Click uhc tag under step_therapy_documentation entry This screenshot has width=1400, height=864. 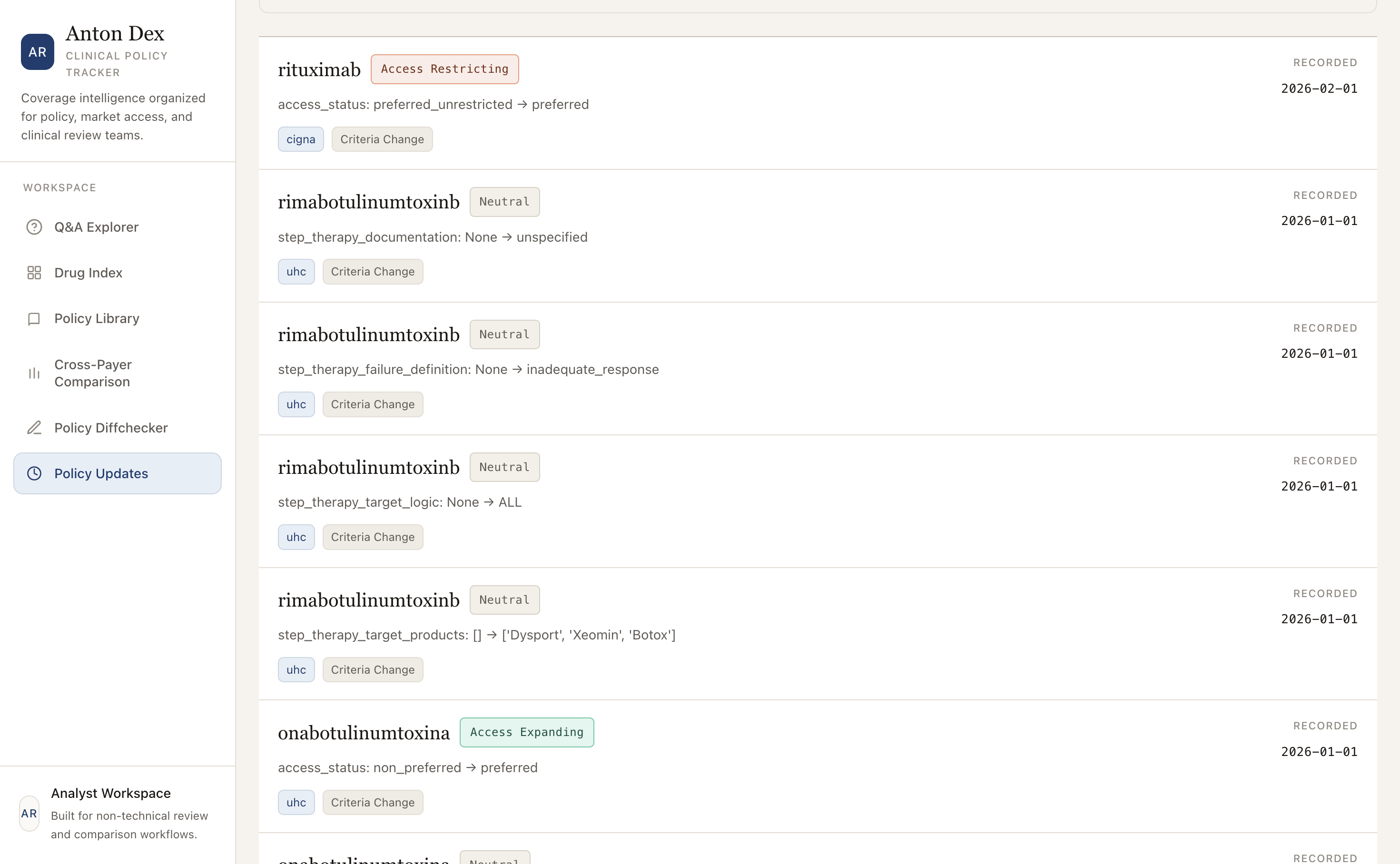[296, 272]
